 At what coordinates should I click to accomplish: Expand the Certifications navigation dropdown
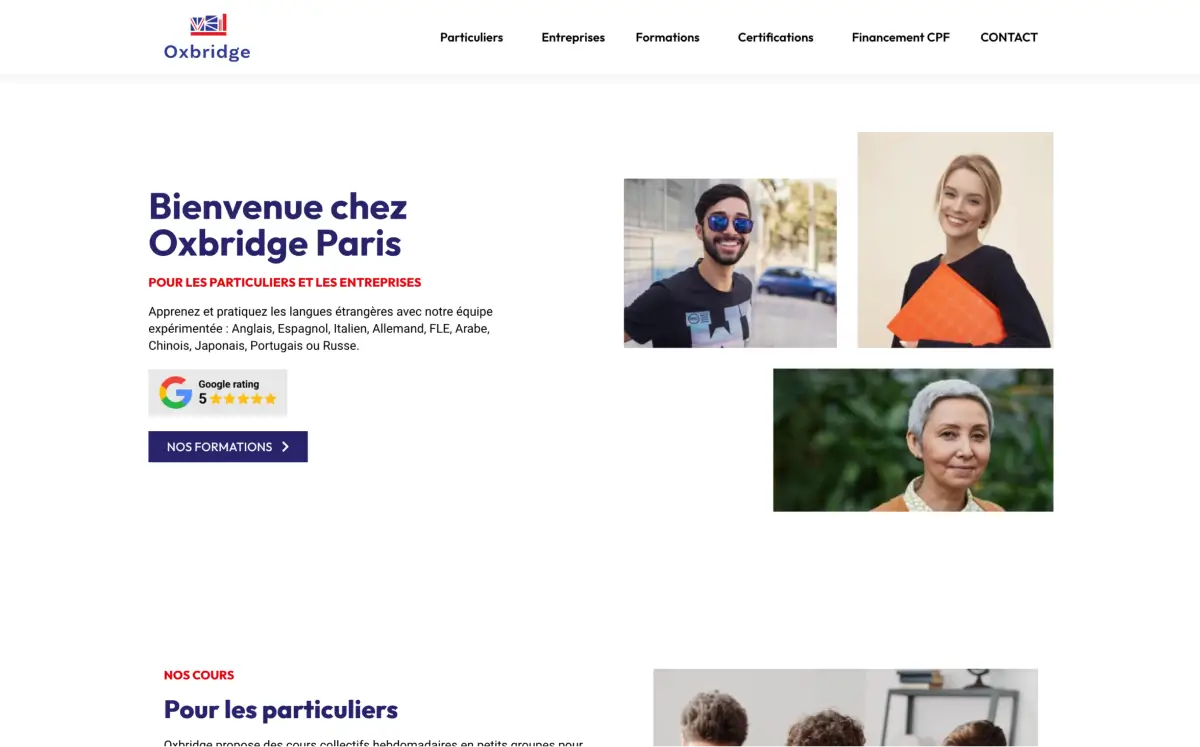[775, 37]
